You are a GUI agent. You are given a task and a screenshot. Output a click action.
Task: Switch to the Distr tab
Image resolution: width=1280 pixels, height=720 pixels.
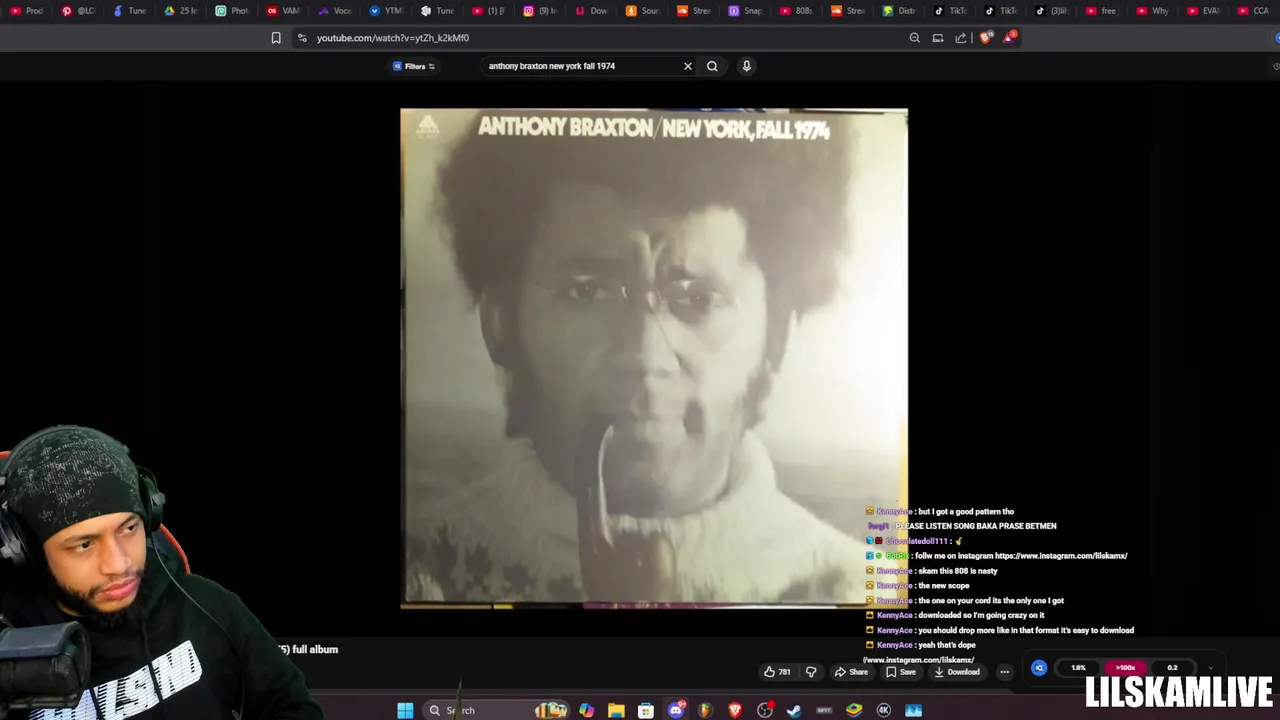coord(901,11)
